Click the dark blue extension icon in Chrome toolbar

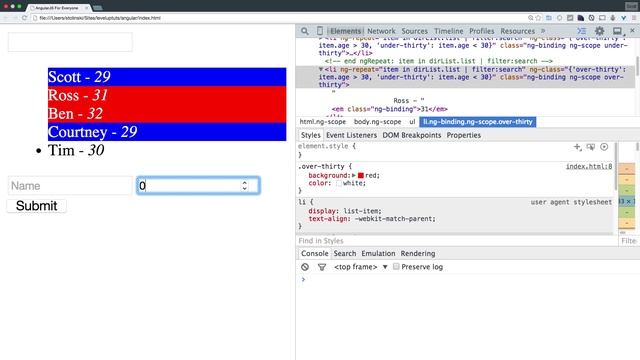tap(580, 18)
